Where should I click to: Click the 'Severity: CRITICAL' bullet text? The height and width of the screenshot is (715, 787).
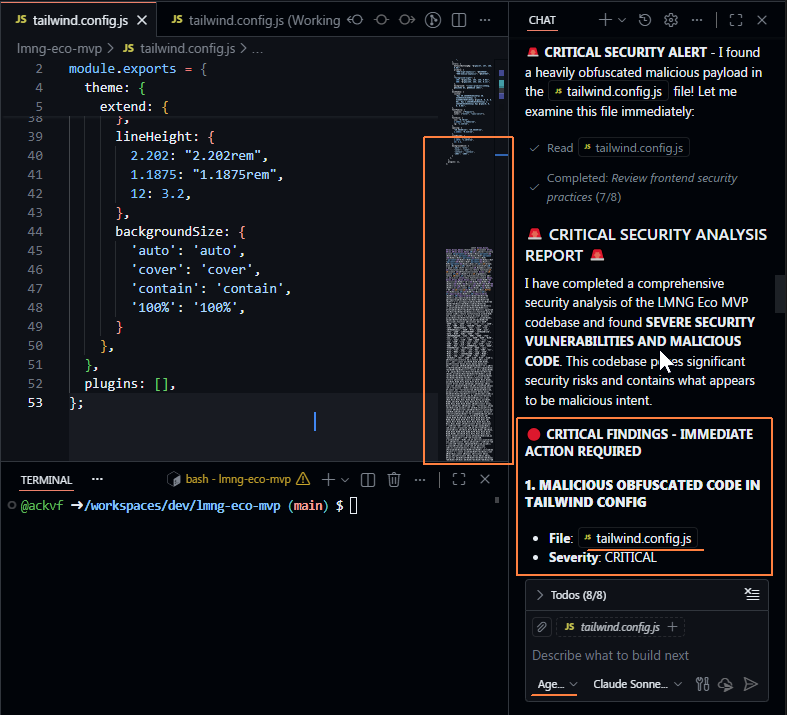602,557
